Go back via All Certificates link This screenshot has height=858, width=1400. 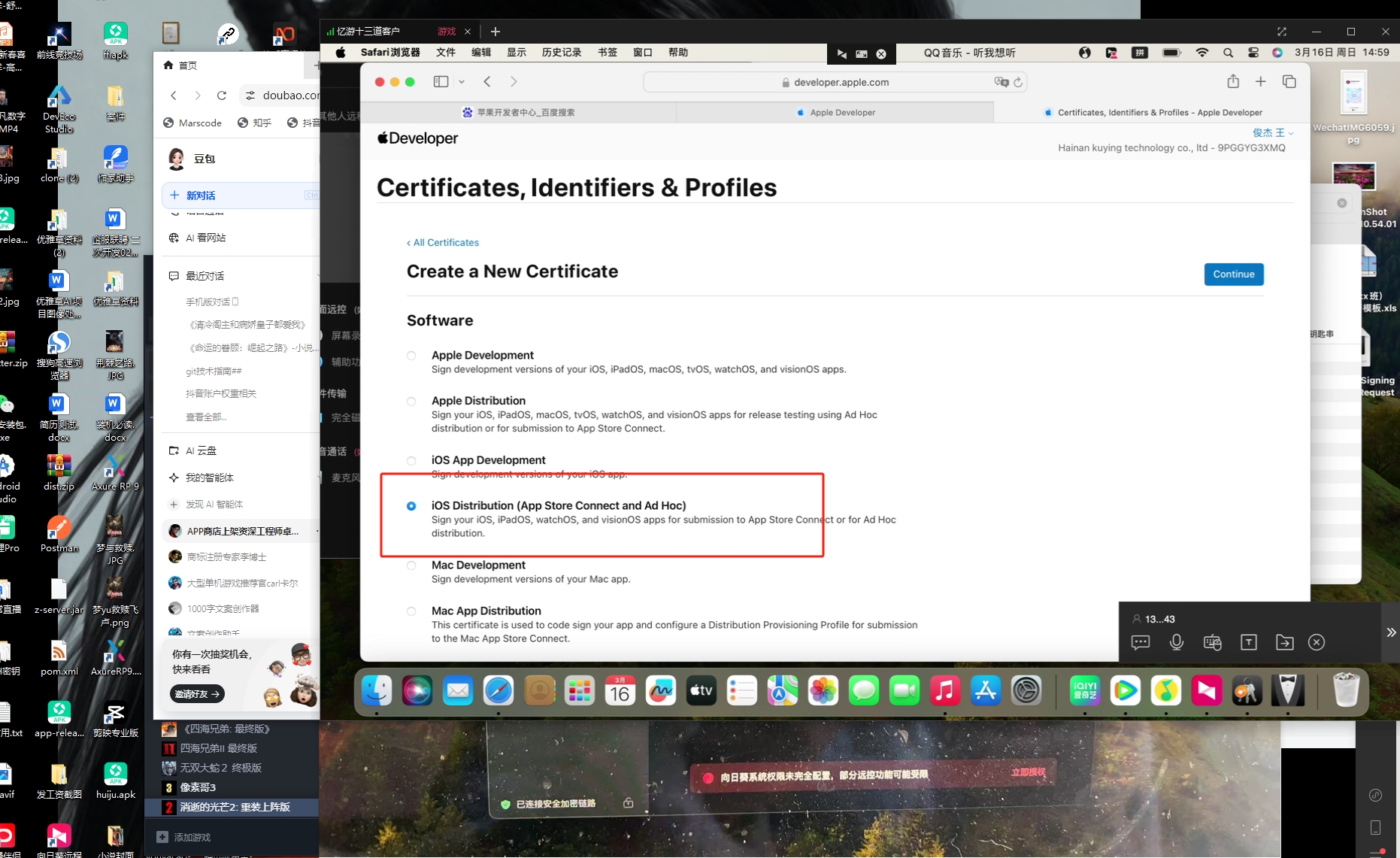coord(443,243)
